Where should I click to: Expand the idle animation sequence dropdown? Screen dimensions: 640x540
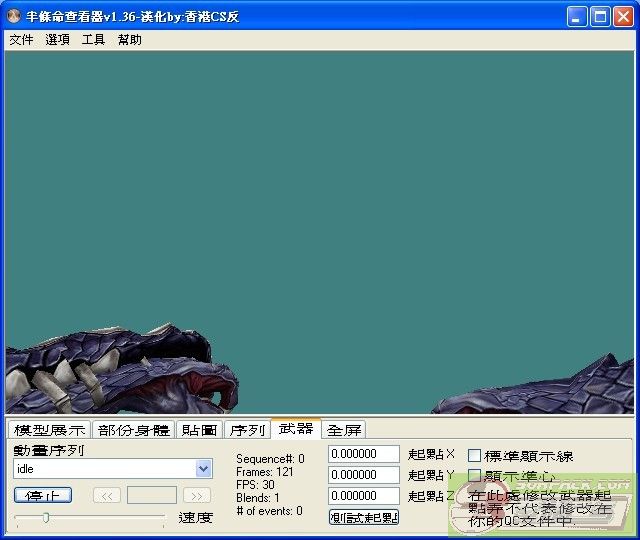coord(204,469)
